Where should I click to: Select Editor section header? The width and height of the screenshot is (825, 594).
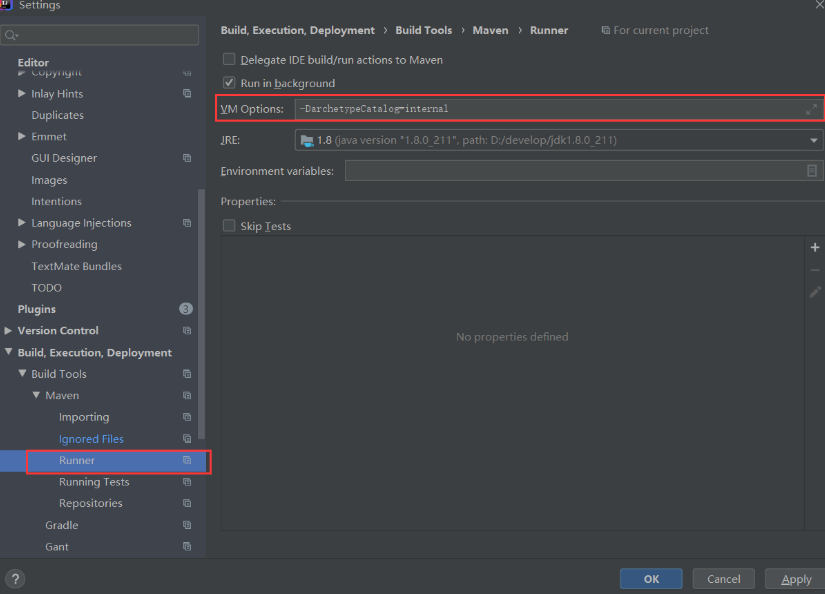tap(33, 63)
